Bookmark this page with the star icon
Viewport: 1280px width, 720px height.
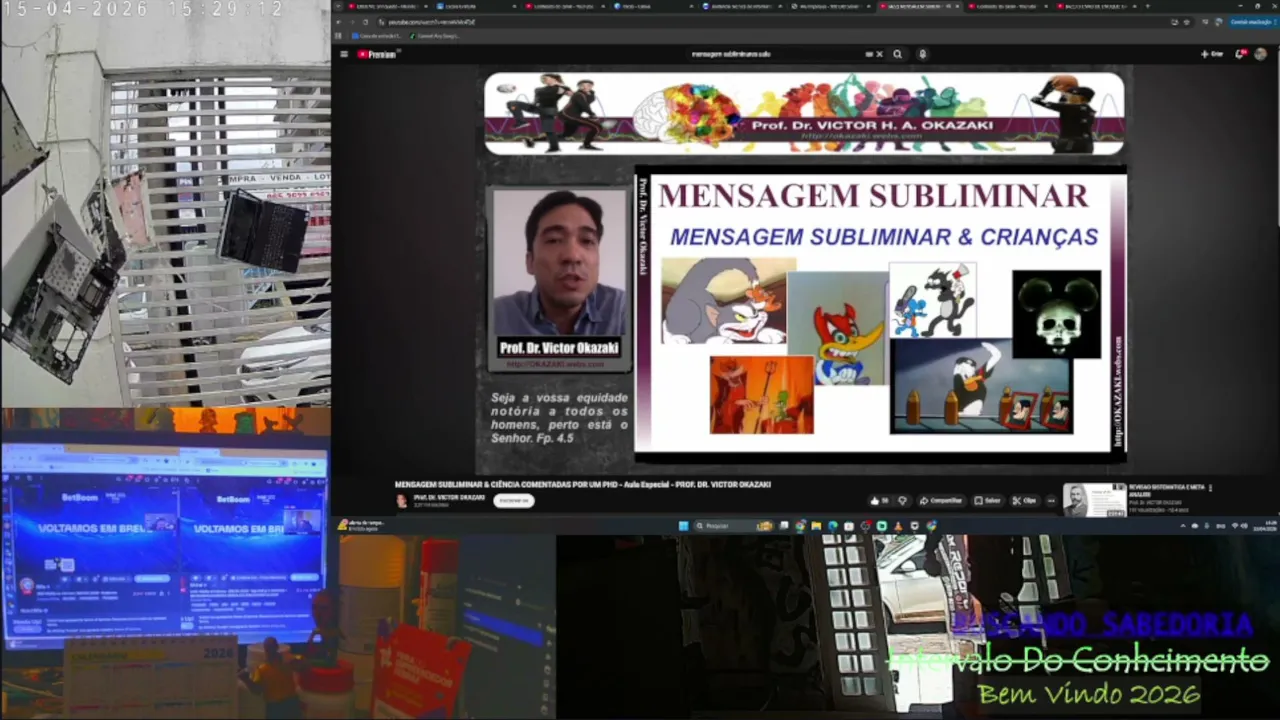[x=1187, y=21]
